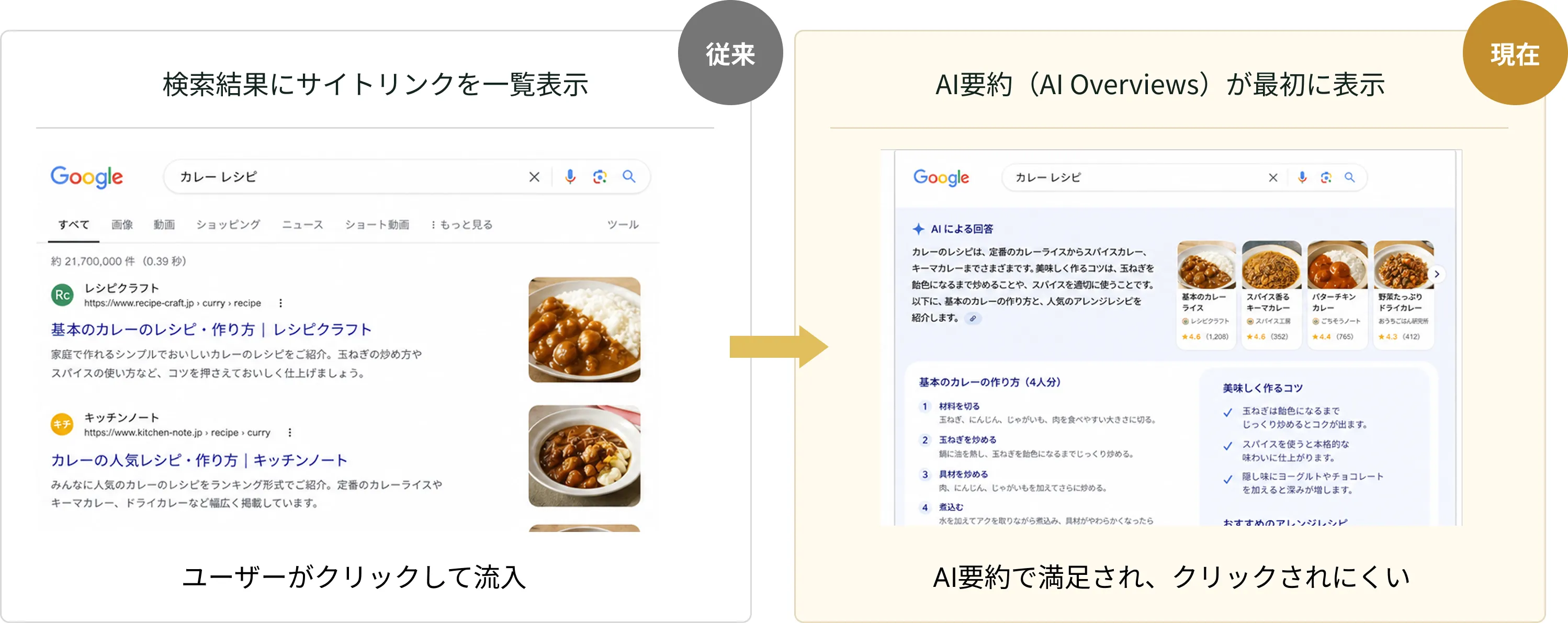1568x623 pixels.
Task: Click the tip about スパイスを使うと本格的な味わい
Action: 1286,451
